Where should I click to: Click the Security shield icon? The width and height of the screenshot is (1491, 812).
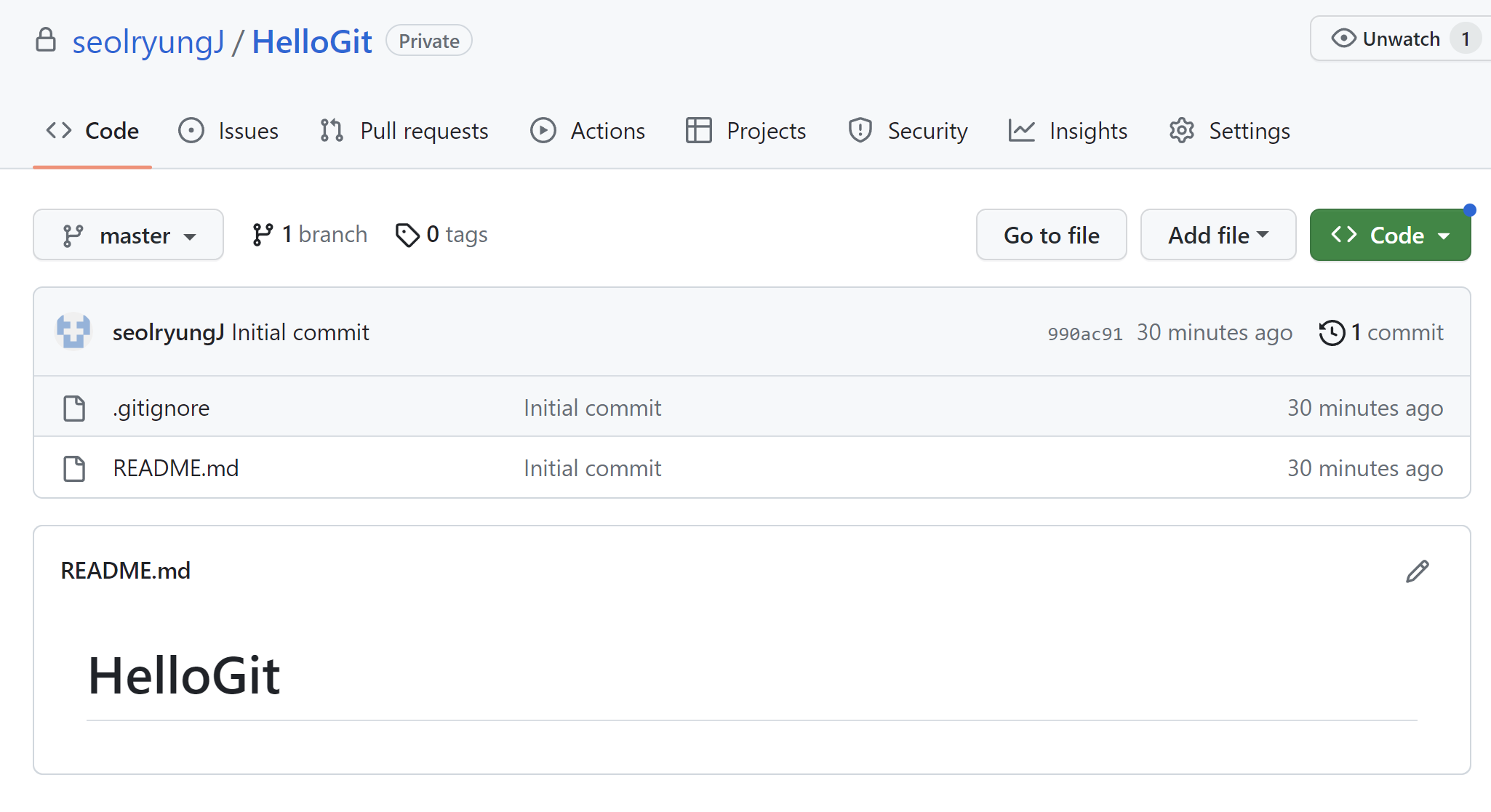860,131
